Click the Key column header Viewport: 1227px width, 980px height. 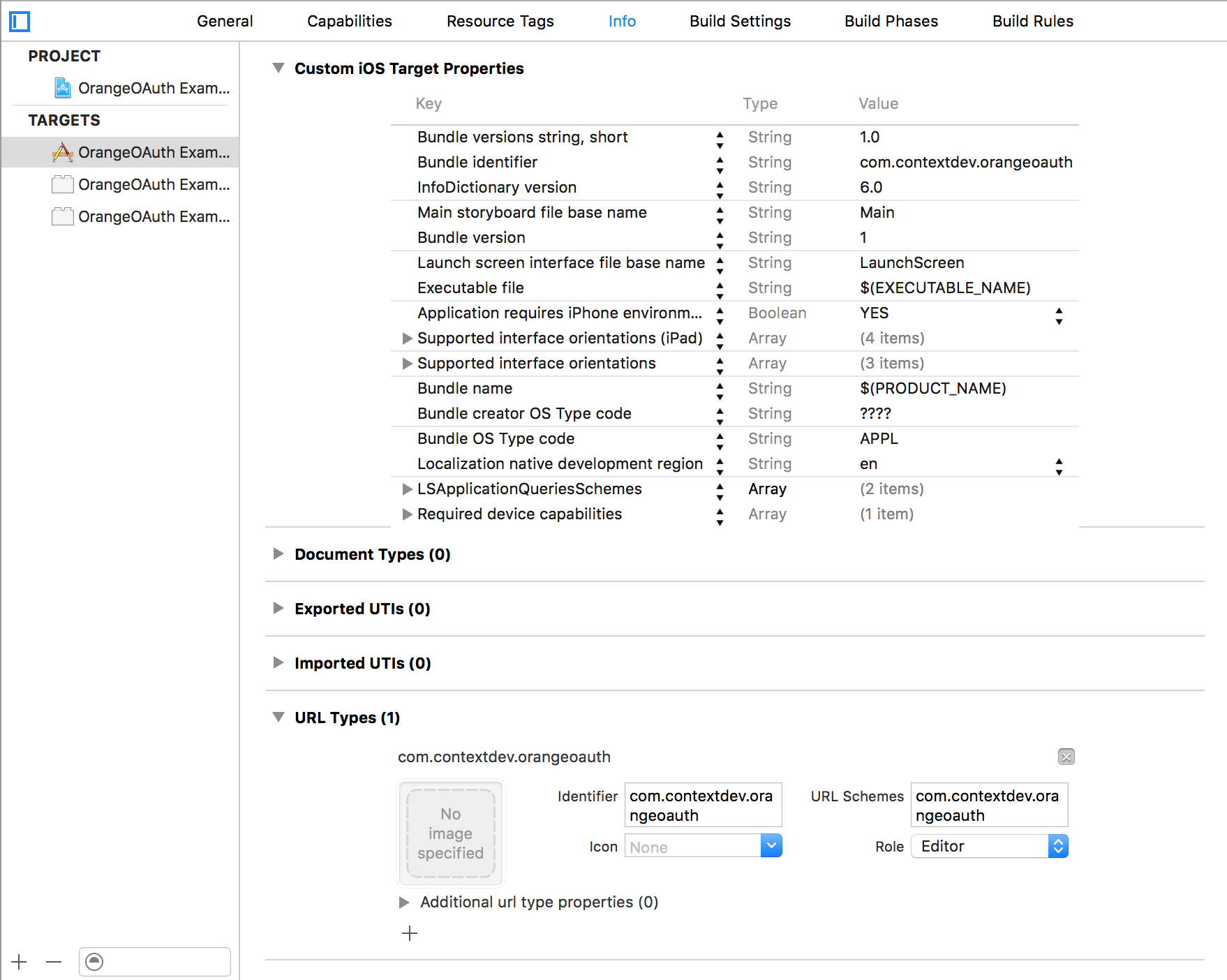429,103
